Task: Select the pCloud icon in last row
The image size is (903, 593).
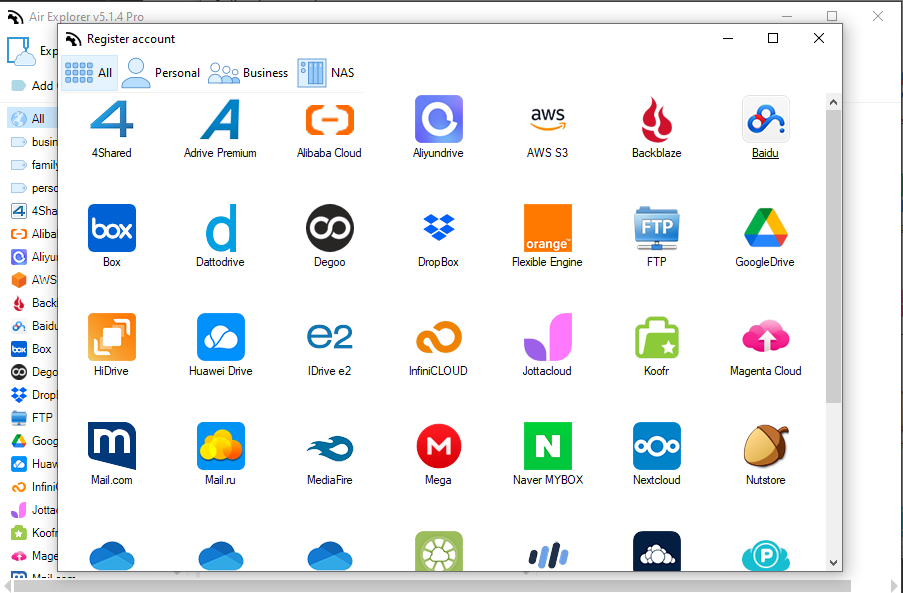Action: [765, 553]
